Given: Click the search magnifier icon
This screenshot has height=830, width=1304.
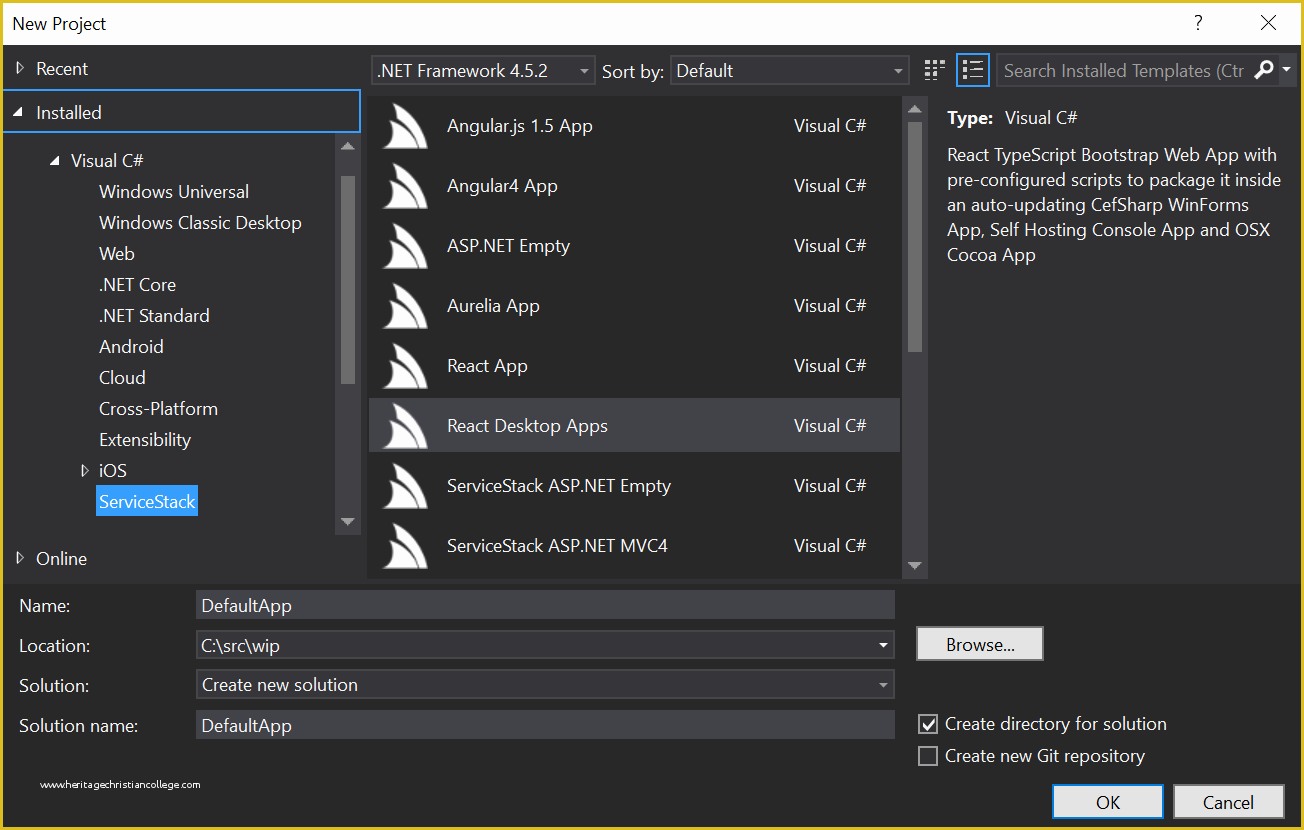Looking at the screenshot, I should coord(1264,70).
